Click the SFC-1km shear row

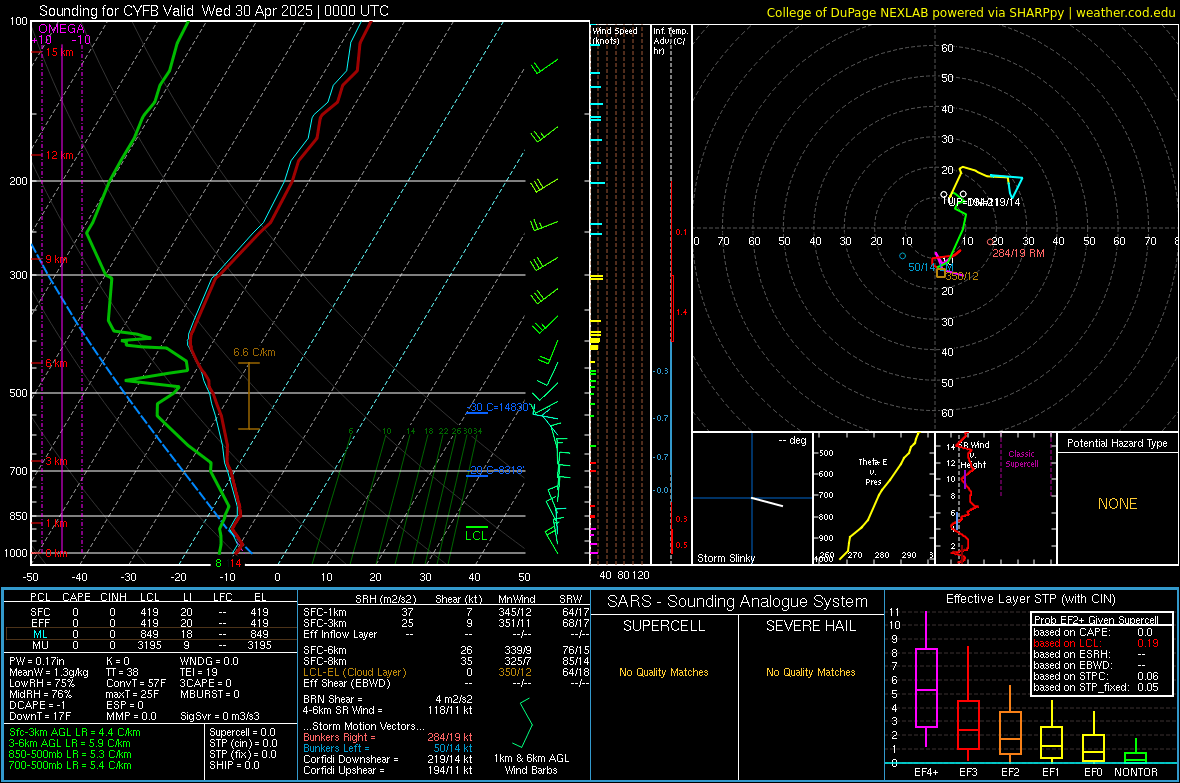(x=446, y=613)
